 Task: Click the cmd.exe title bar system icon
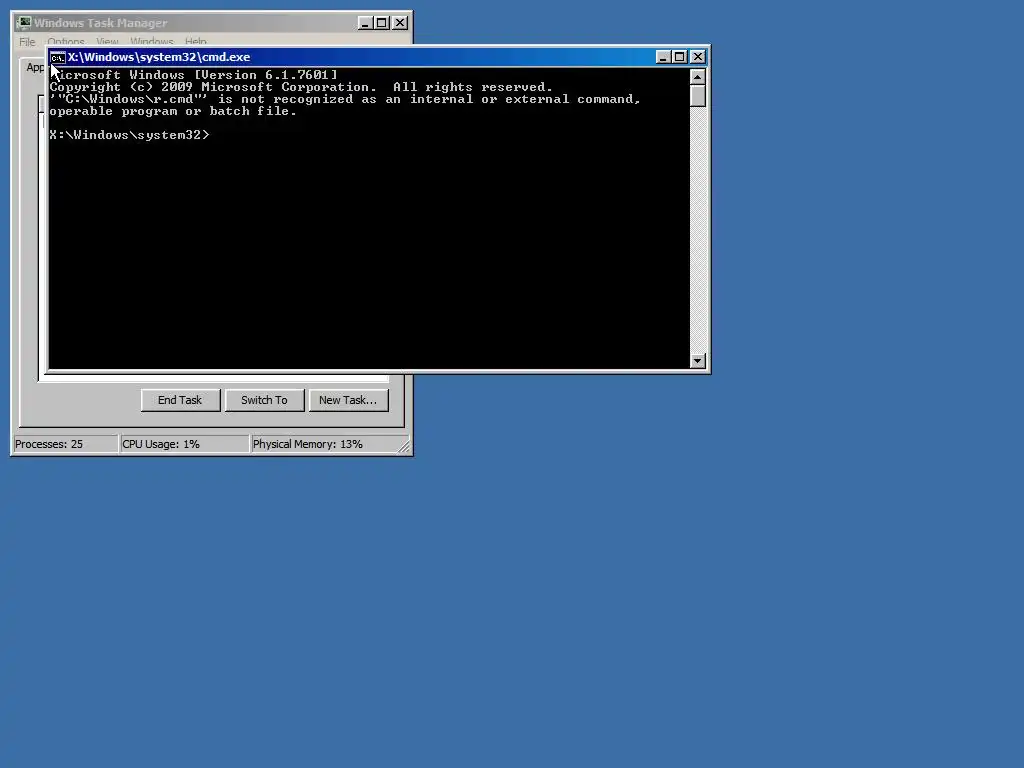[x=57, y=57]
